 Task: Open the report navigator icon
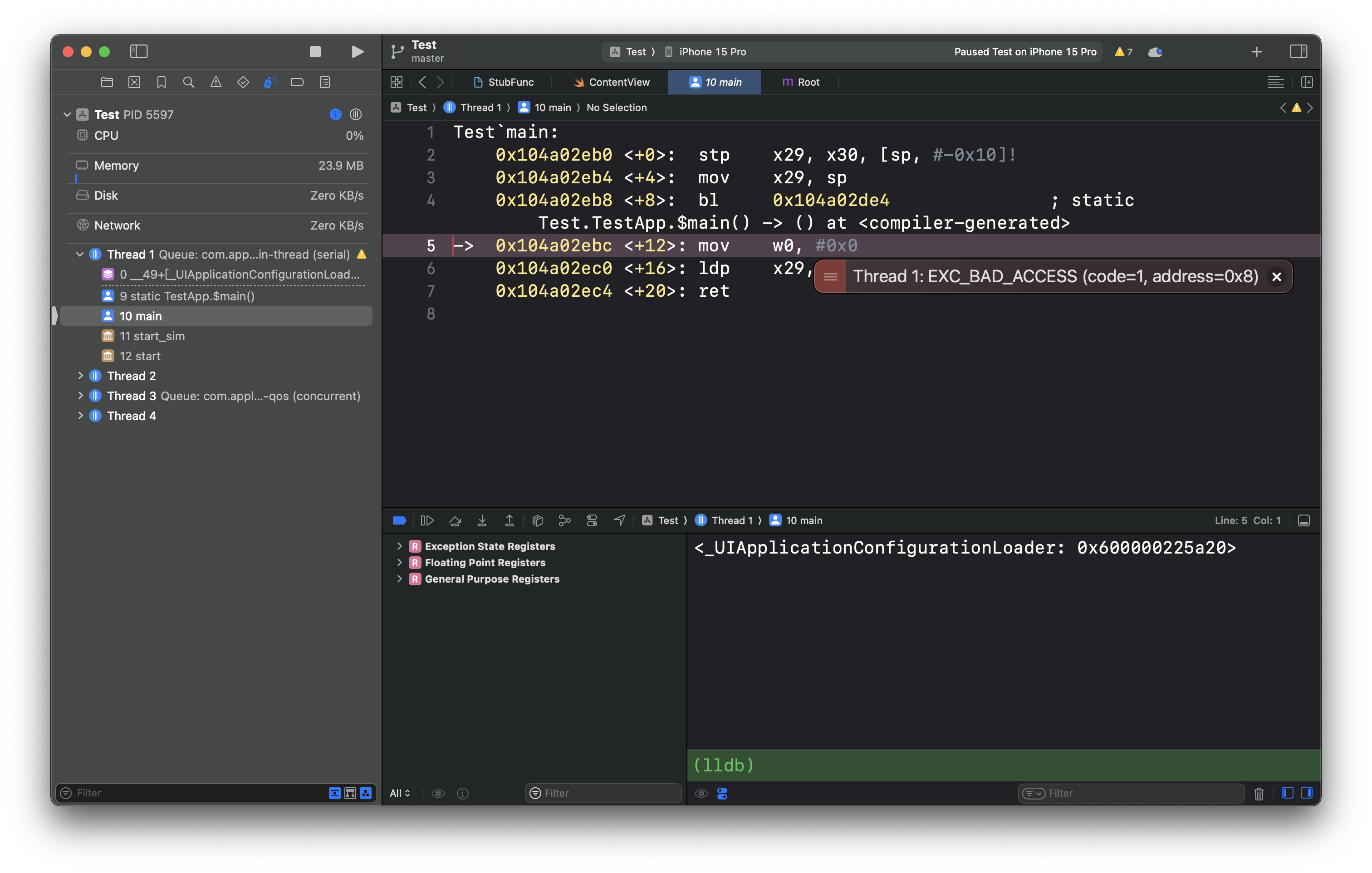point(325,82)
